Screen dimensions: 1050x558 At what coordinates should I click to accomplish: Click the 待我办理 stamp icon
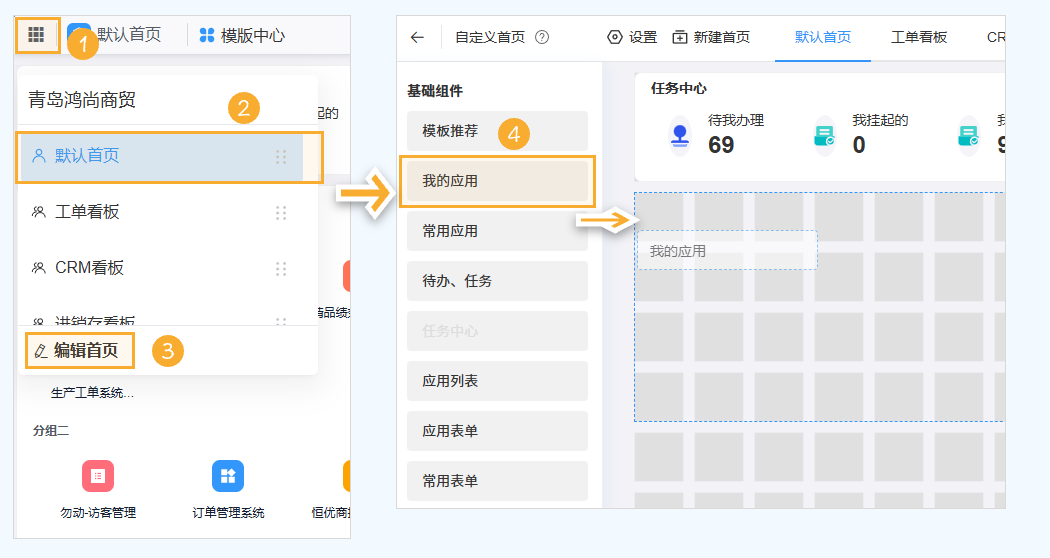[x=680, y=135]
